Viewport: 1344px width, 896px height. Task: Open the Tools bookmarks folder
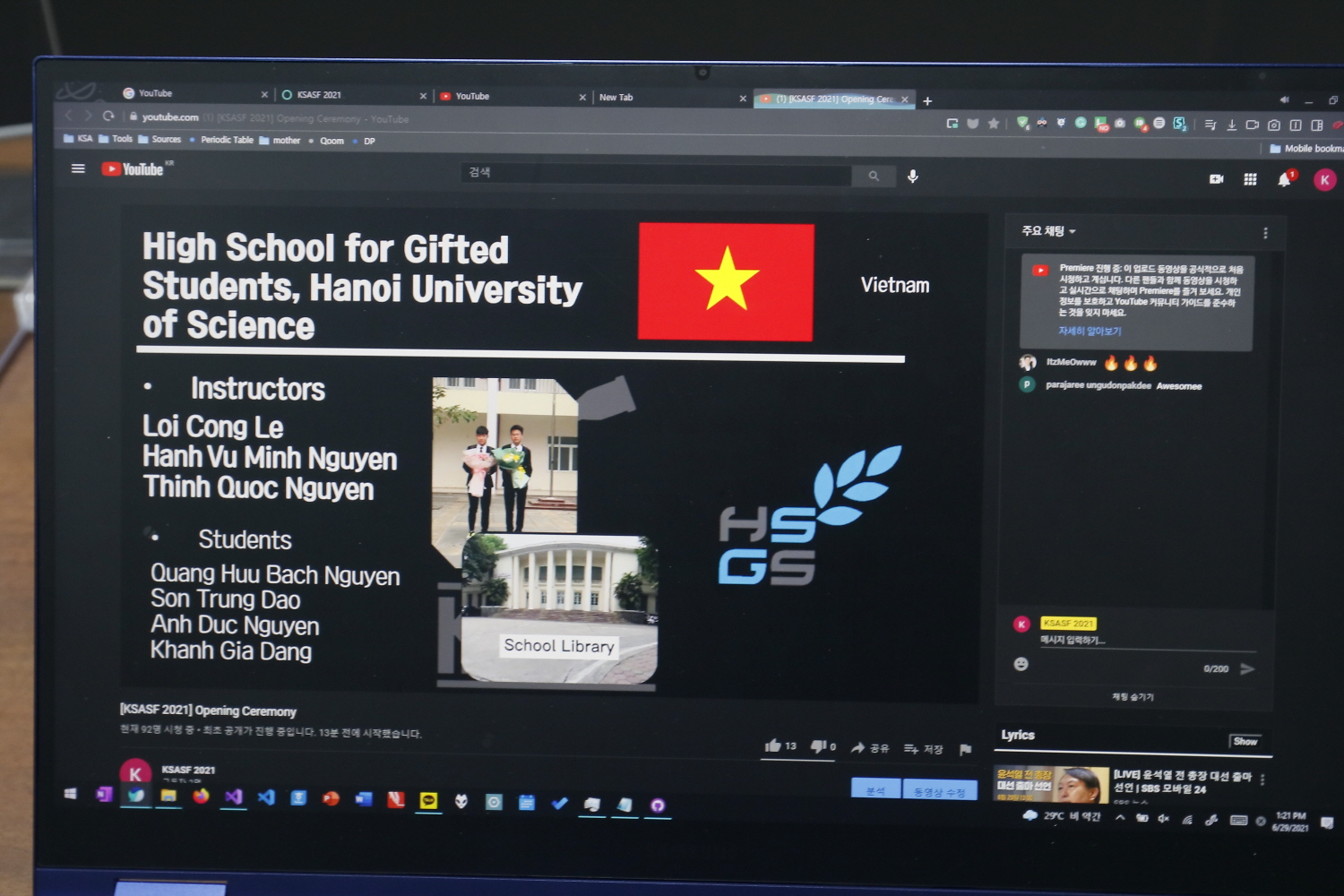(116, 139)
